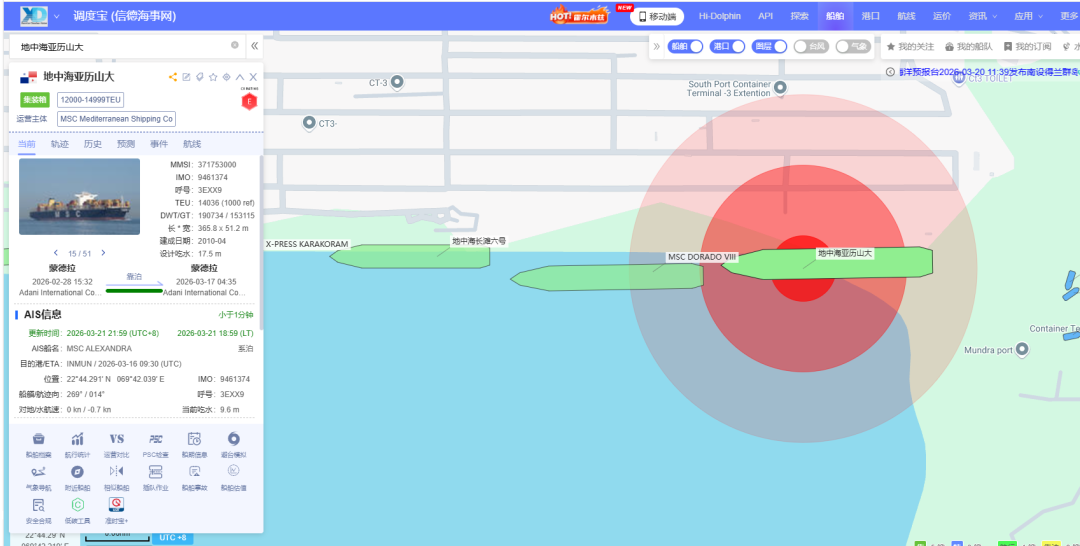Image resolution: width=1080 pixels, height=546 pixels.
Task: Toggle the 船舶 ships layer switch
Action: coord(686,46)
